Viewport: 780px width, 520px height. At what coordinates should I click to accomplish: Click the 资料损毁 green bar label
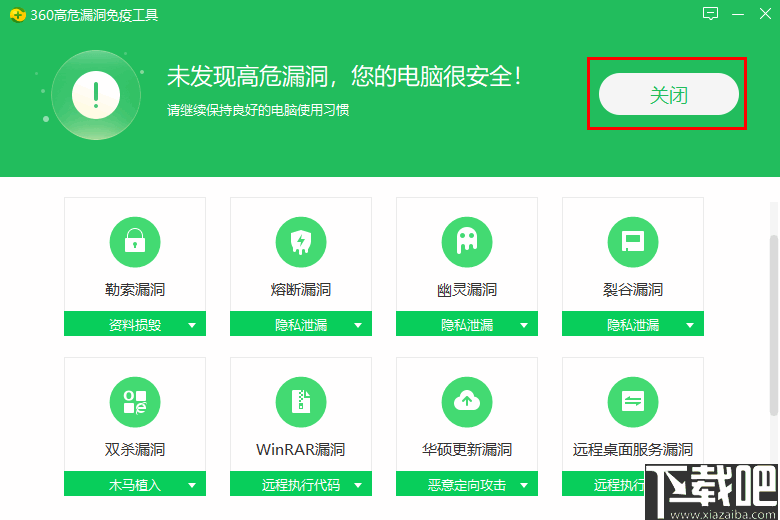coord(135,325)
